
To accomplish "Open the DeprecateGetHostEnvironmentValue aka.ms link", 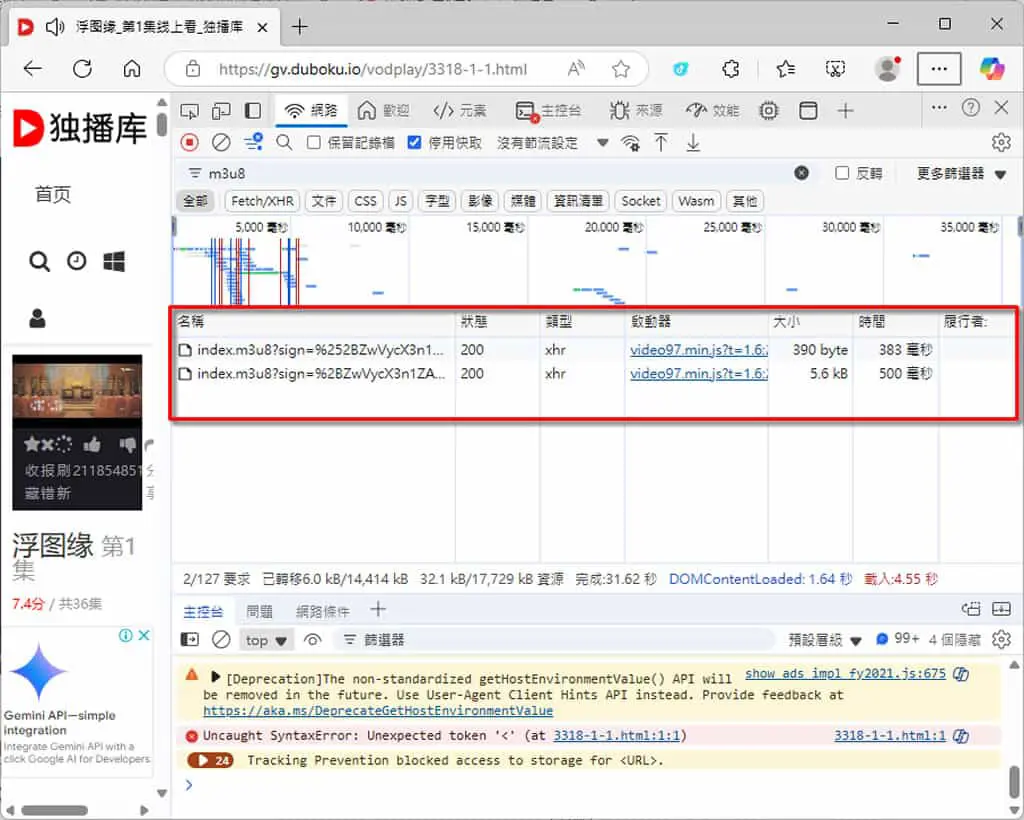I will (378, 711).
